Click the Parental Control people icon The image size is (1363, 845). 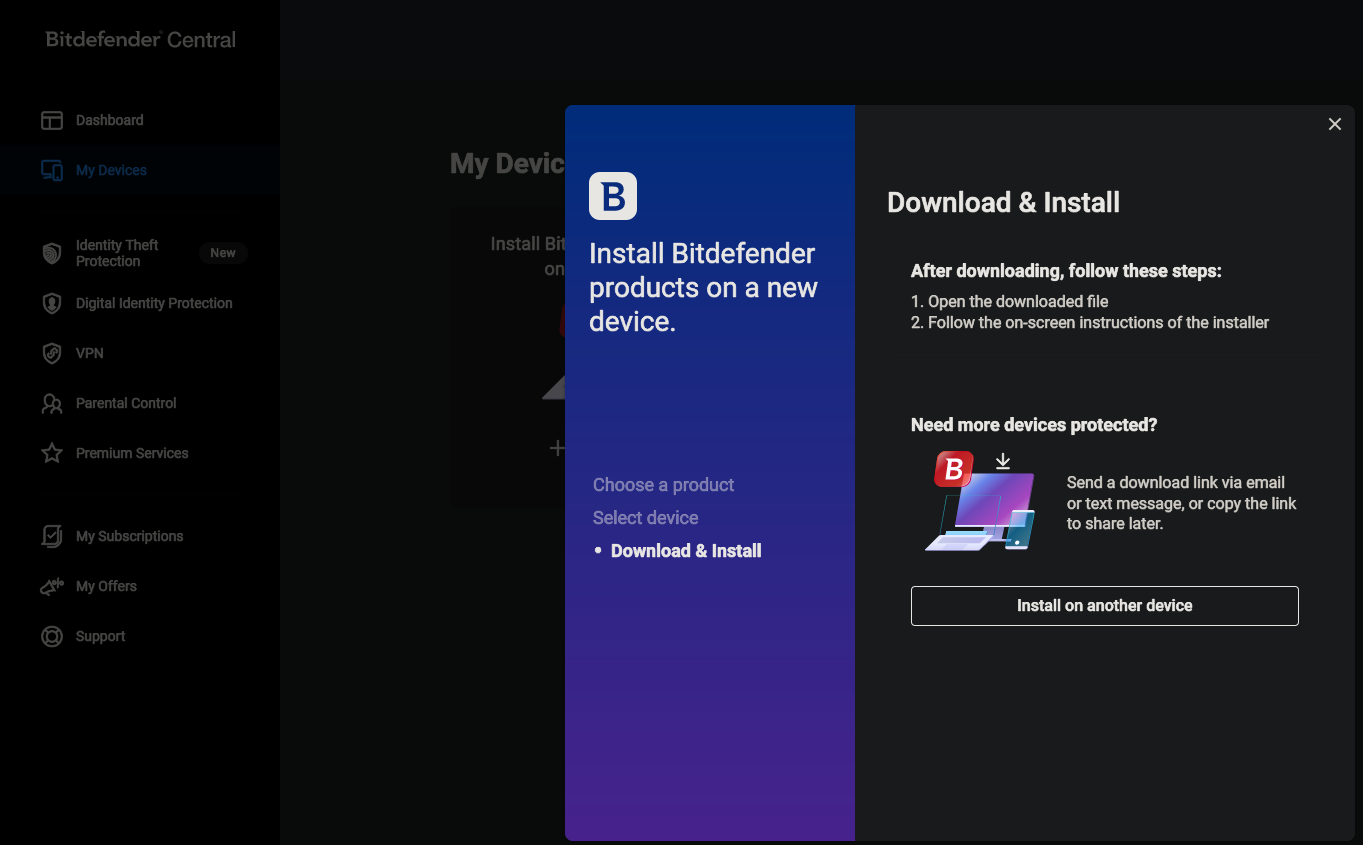(52, 403)
